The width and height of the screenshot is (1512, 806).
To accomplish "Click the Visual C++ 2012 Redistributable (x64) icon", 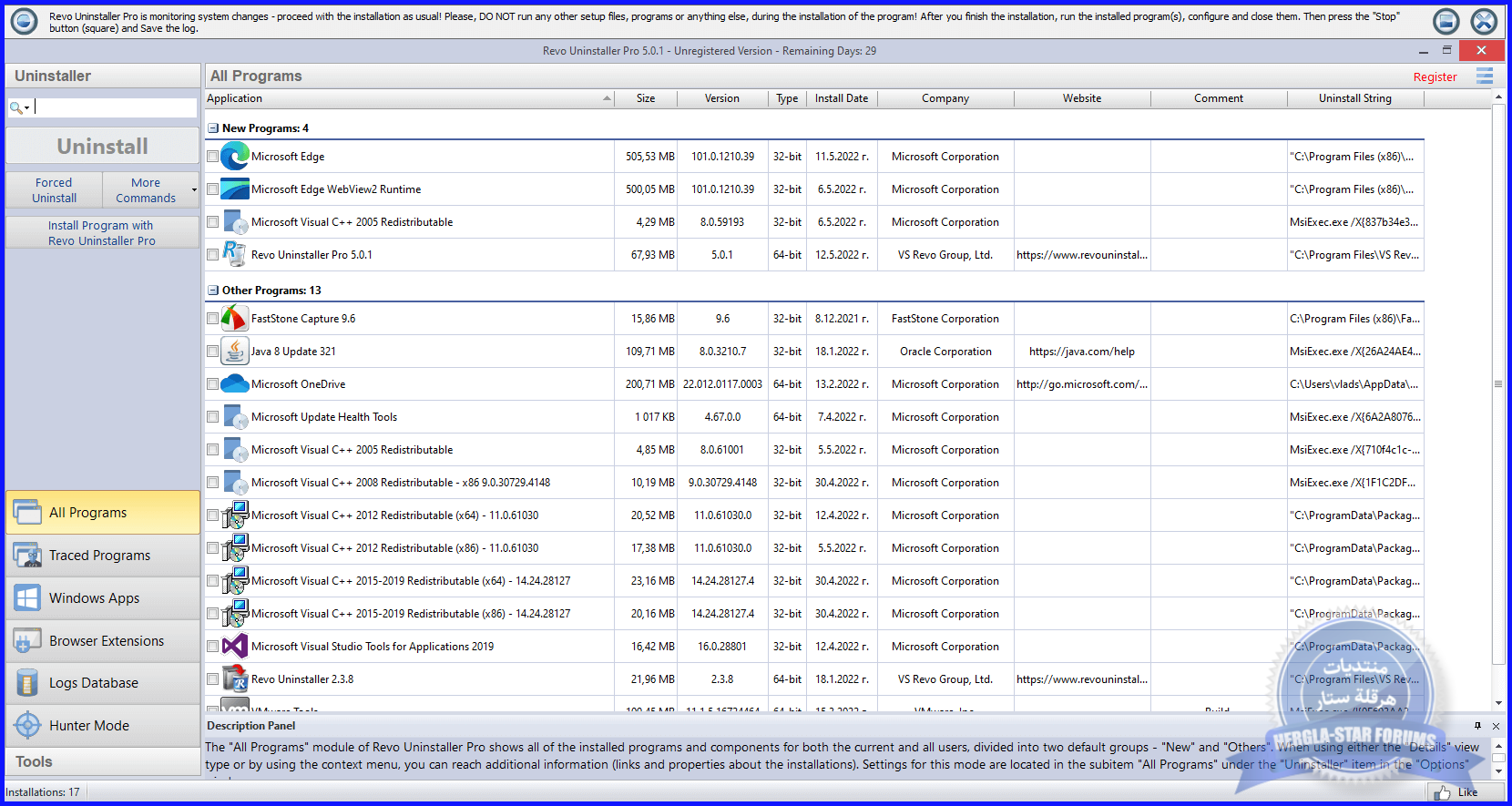I will pyautogui.click(x=235, y=515).
